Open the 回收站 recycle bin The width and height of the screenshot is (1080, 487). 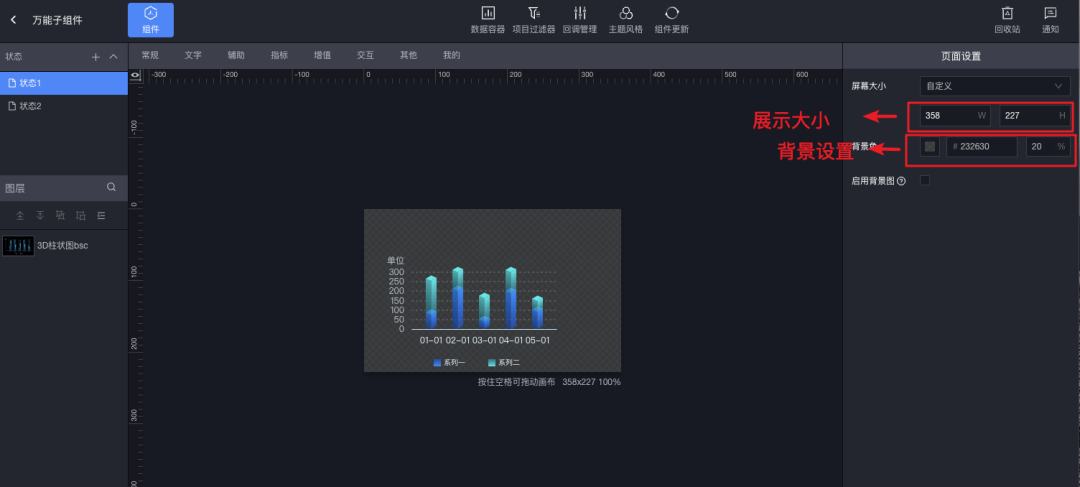[1007, 20]
